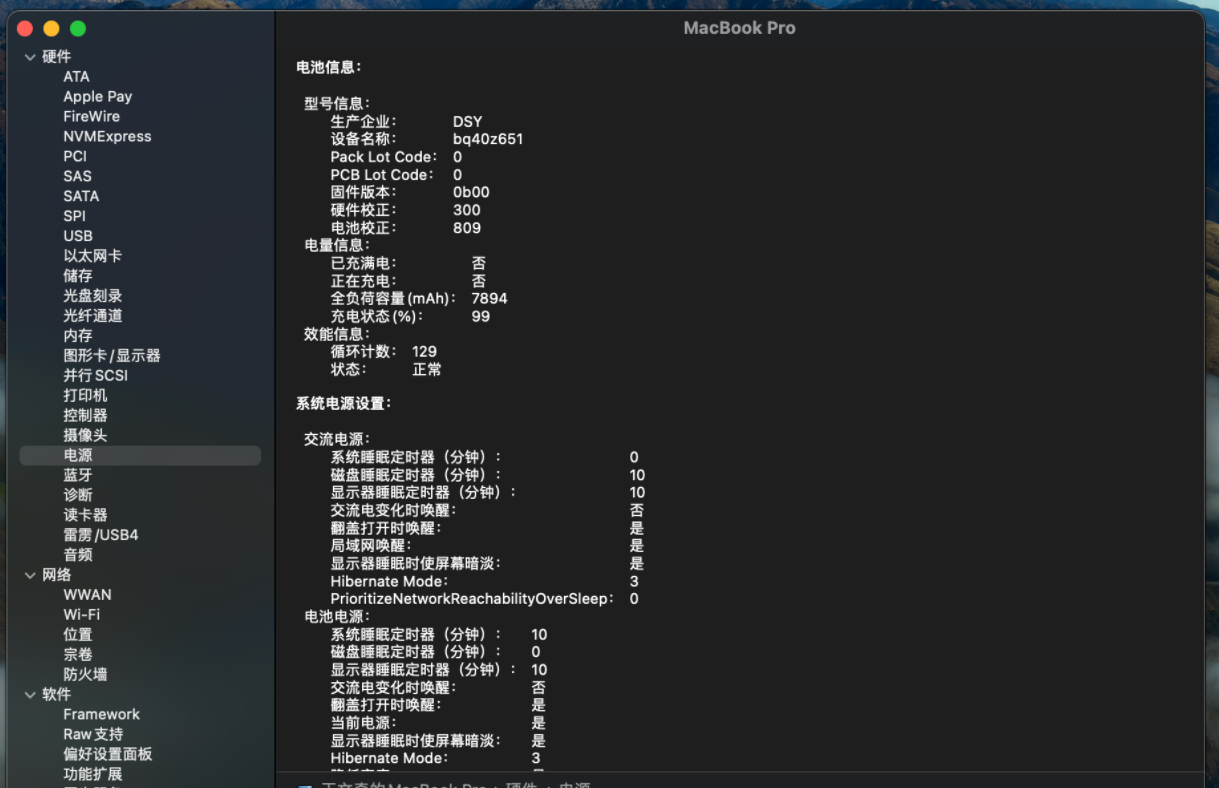Click the 系统电源设置 heading

tap(343, 403)
